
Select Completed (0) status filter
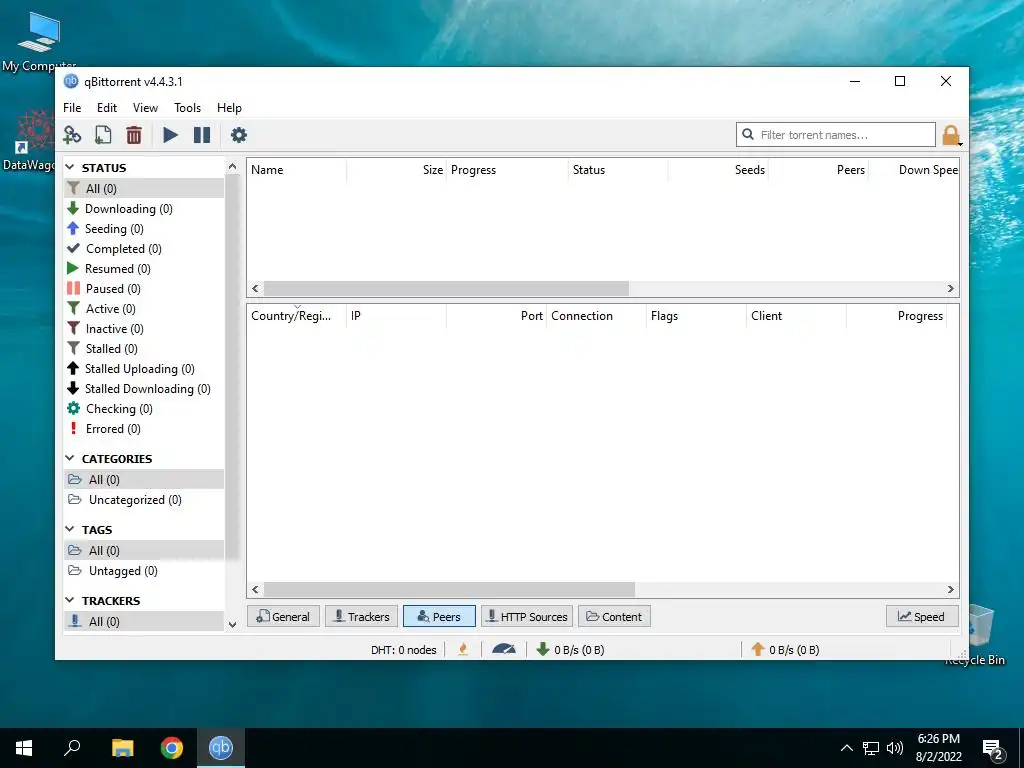(x=144, y=249)
